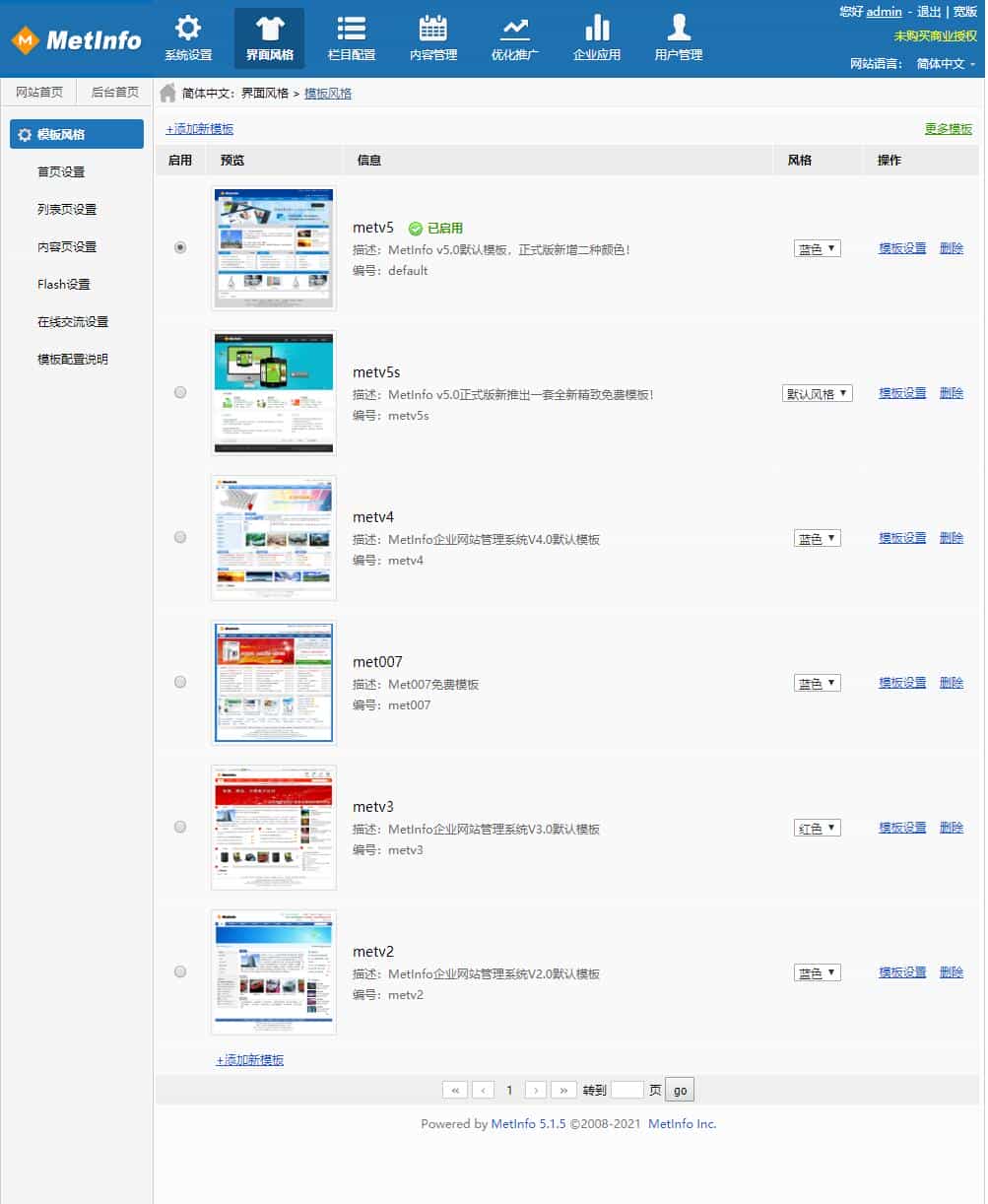
Task: Click the 转到 page number field
Action: 627,1090
